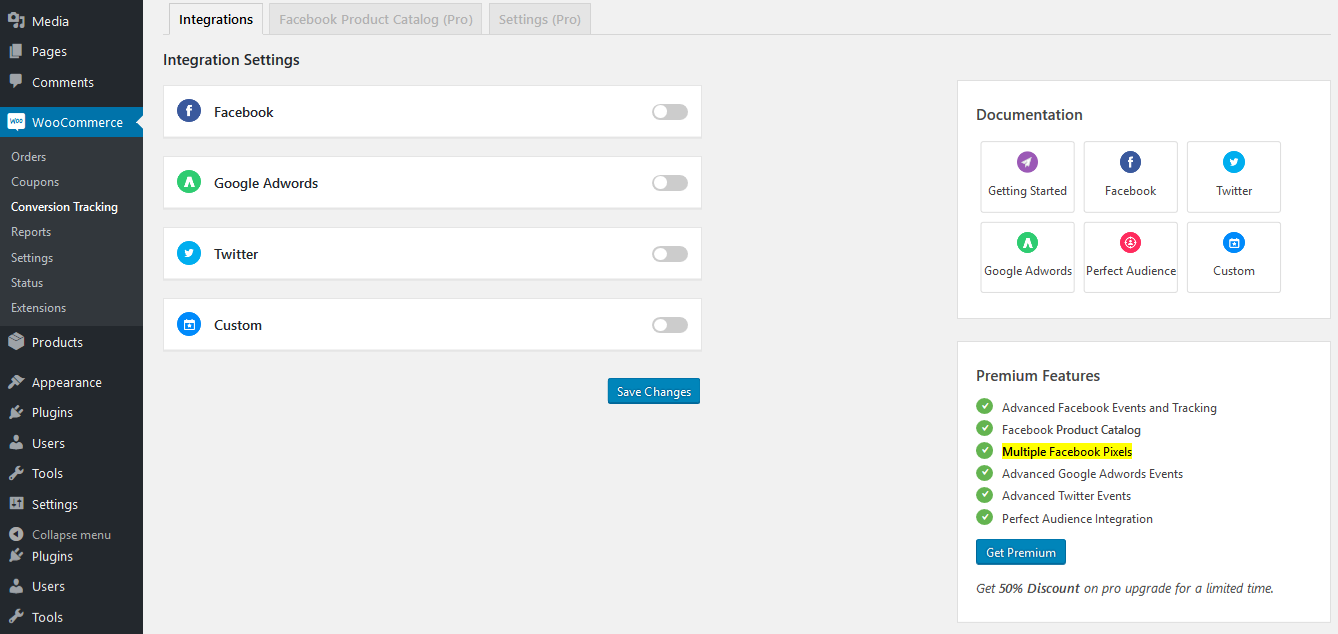
Task: Click the Collapse menu arrow icon
Action: 16,535
